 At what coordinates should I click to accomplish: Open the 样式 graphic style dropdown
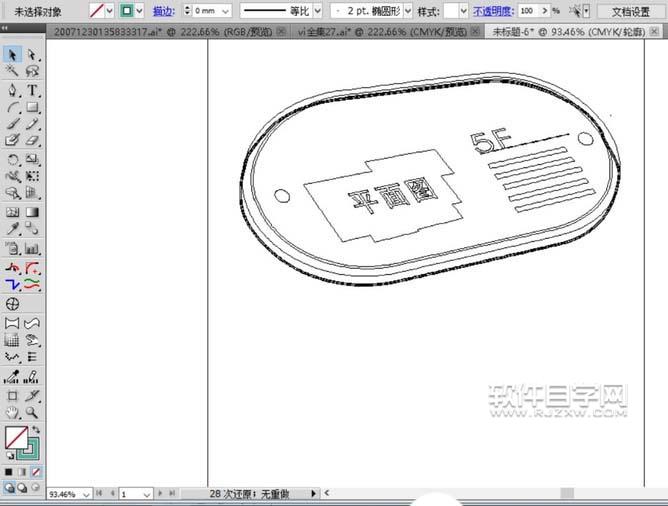point(464,11)
